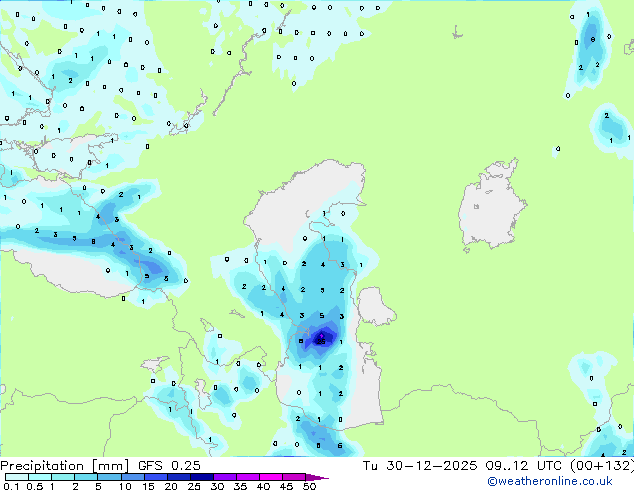Click the 35–40 mm legend color box
This screenshot has height=490, width=634.
[247, 477]
